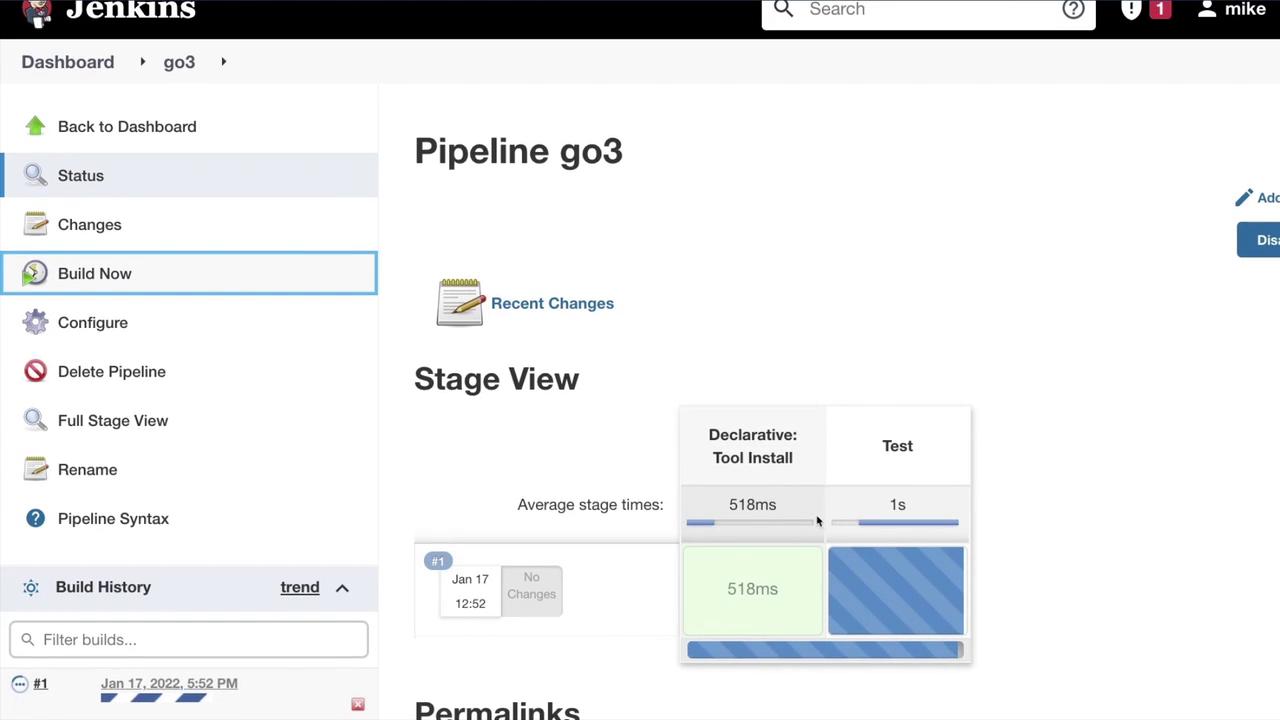Viewport: 1280px width, 720px height.
Task: Open Full Stage View in sidebar
Action: pyautogui.click(x=112, y=420)
